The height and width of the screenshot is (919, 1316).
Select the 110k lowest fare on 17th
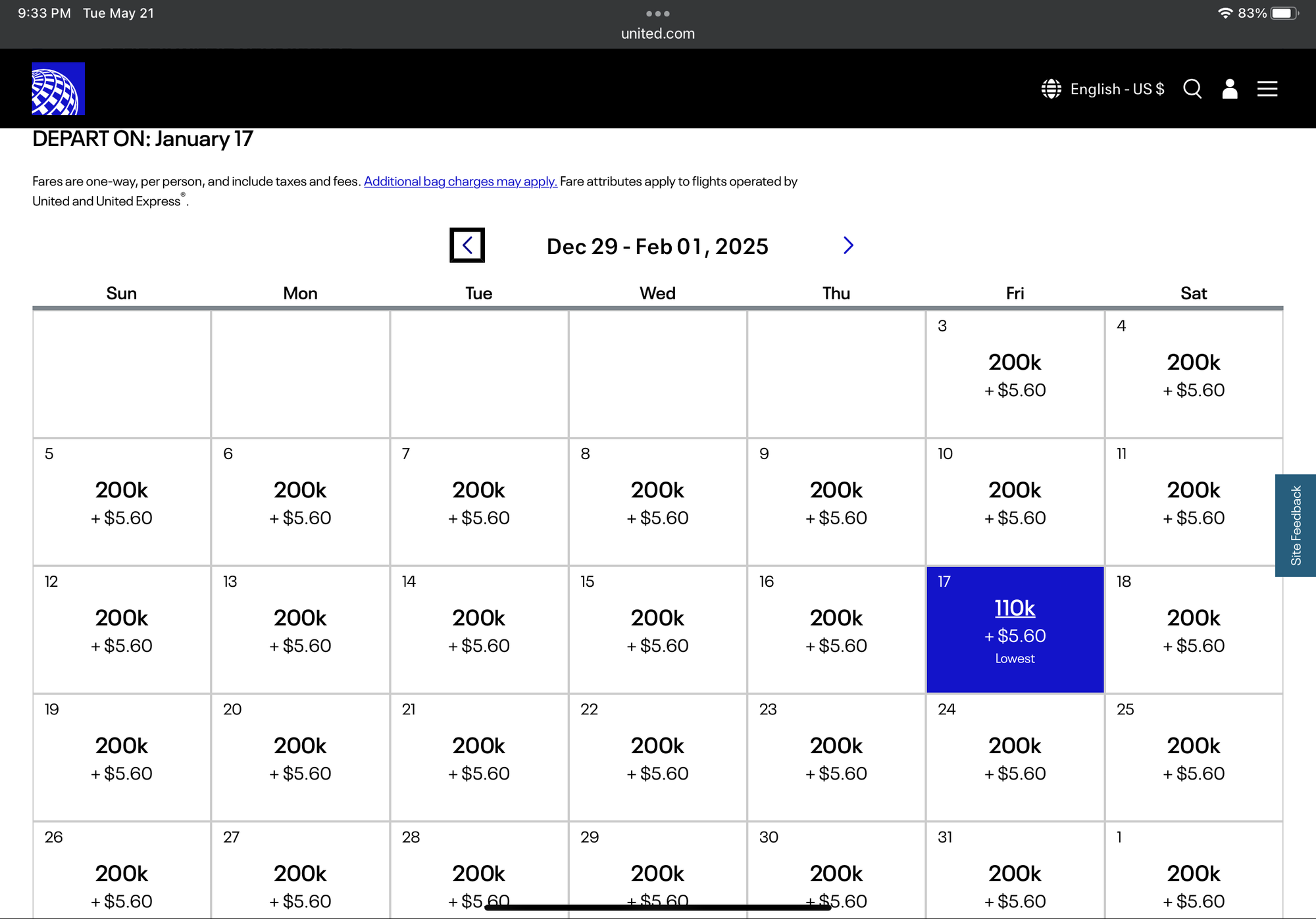[1015, 609]
